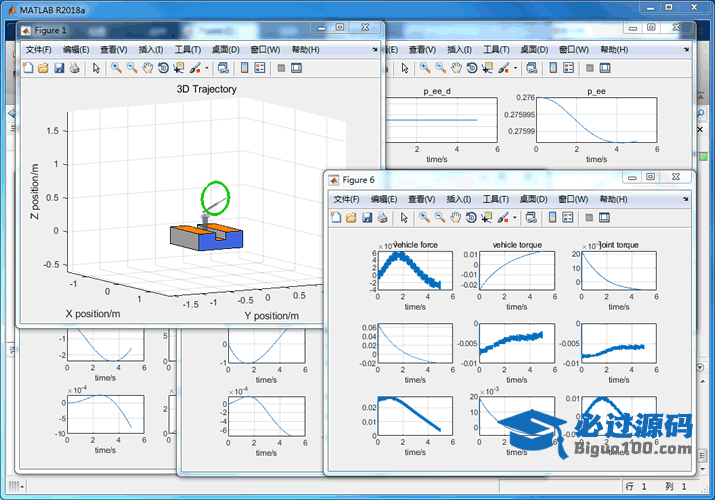Click Link Plot icon in Figure 1 toolbar
The height and width of the screenshot is (500, 715).
(x=223, y=68)
